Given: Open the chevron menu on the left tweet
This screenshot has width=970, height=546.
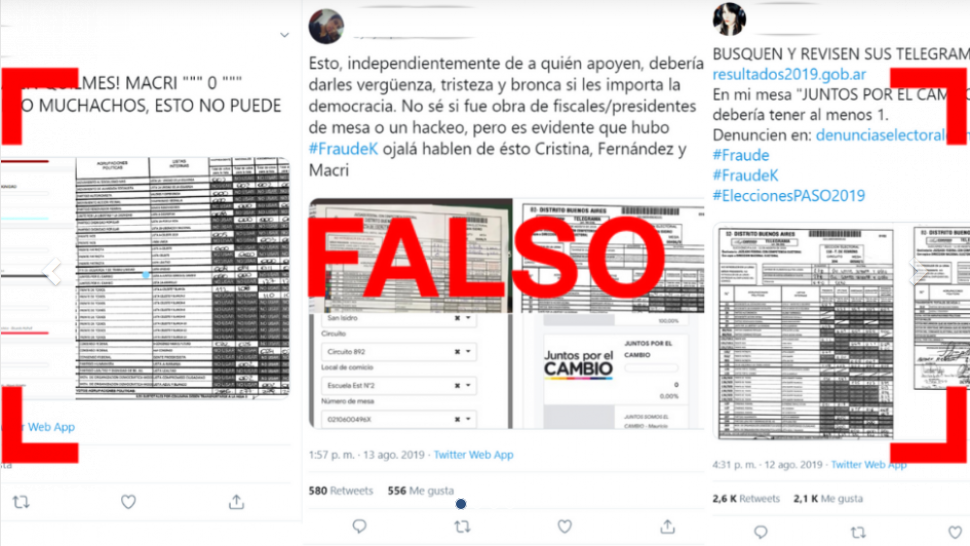Looking at the screenshot, I should (x=284, y=35).
